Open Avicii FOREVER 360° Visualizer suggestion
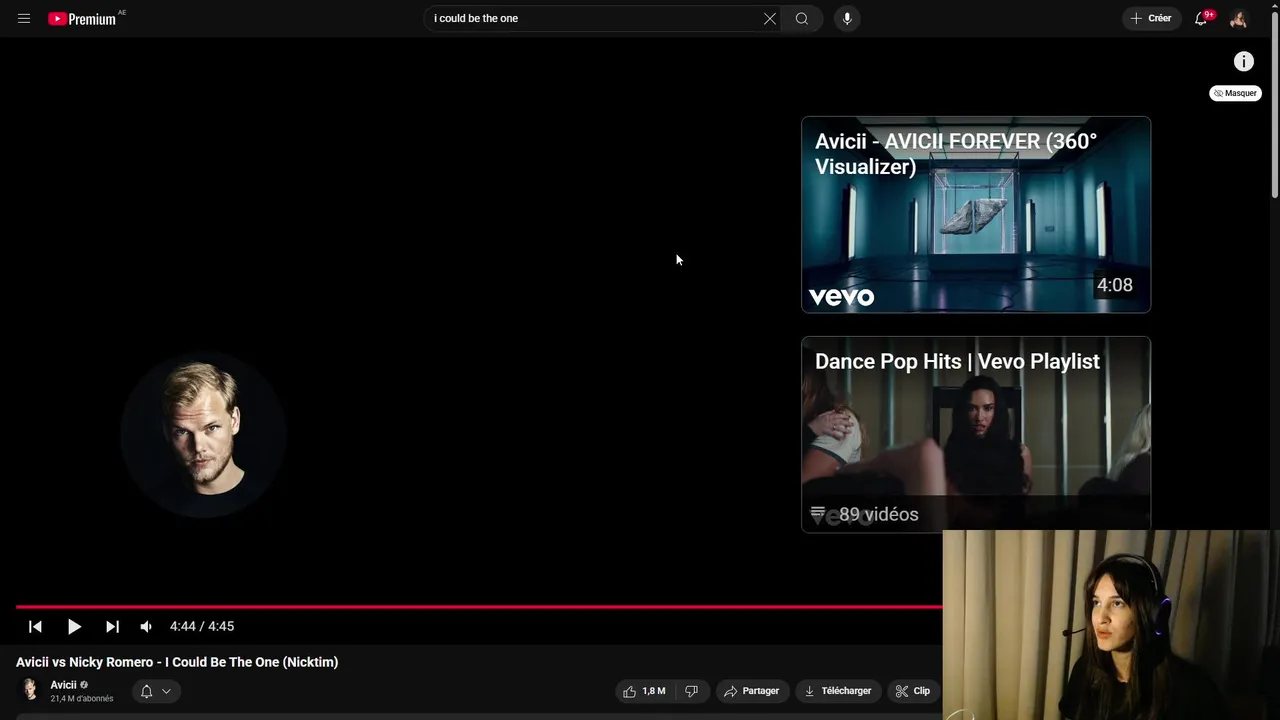1280x720 pixels. (x=976, y=214)
